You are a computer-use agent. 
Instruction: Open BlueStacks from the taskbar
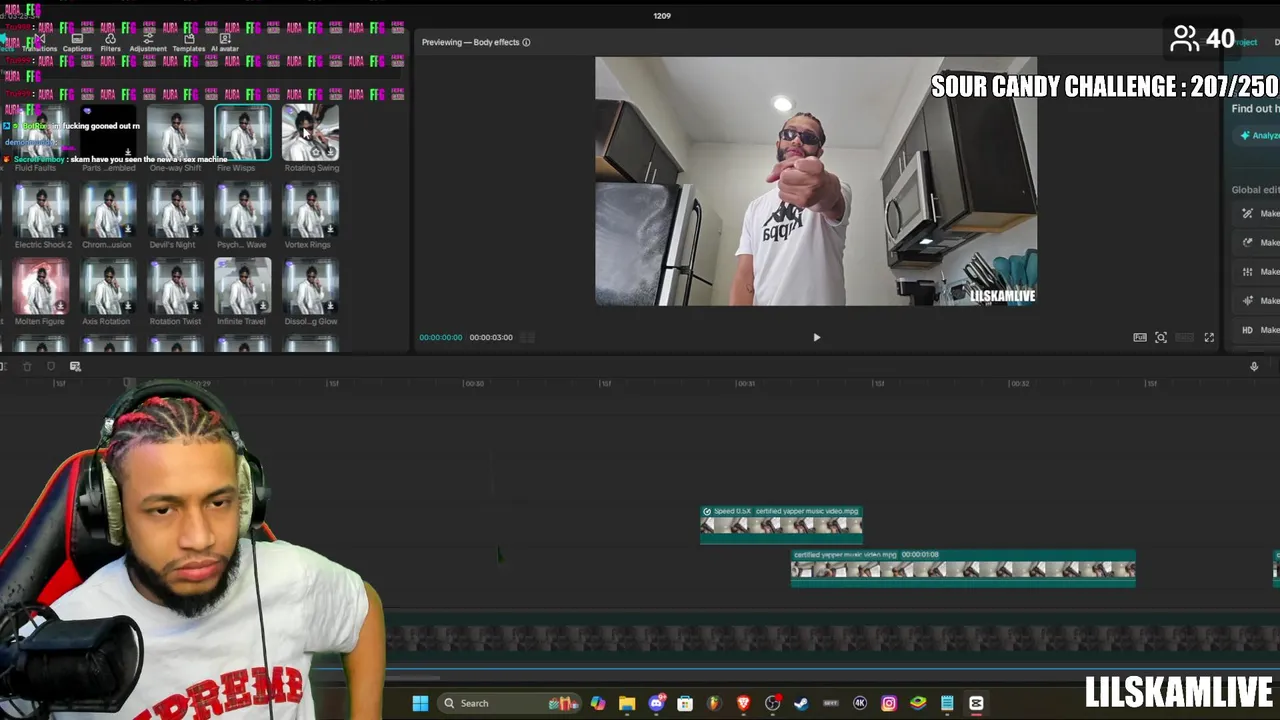(918, 703)
